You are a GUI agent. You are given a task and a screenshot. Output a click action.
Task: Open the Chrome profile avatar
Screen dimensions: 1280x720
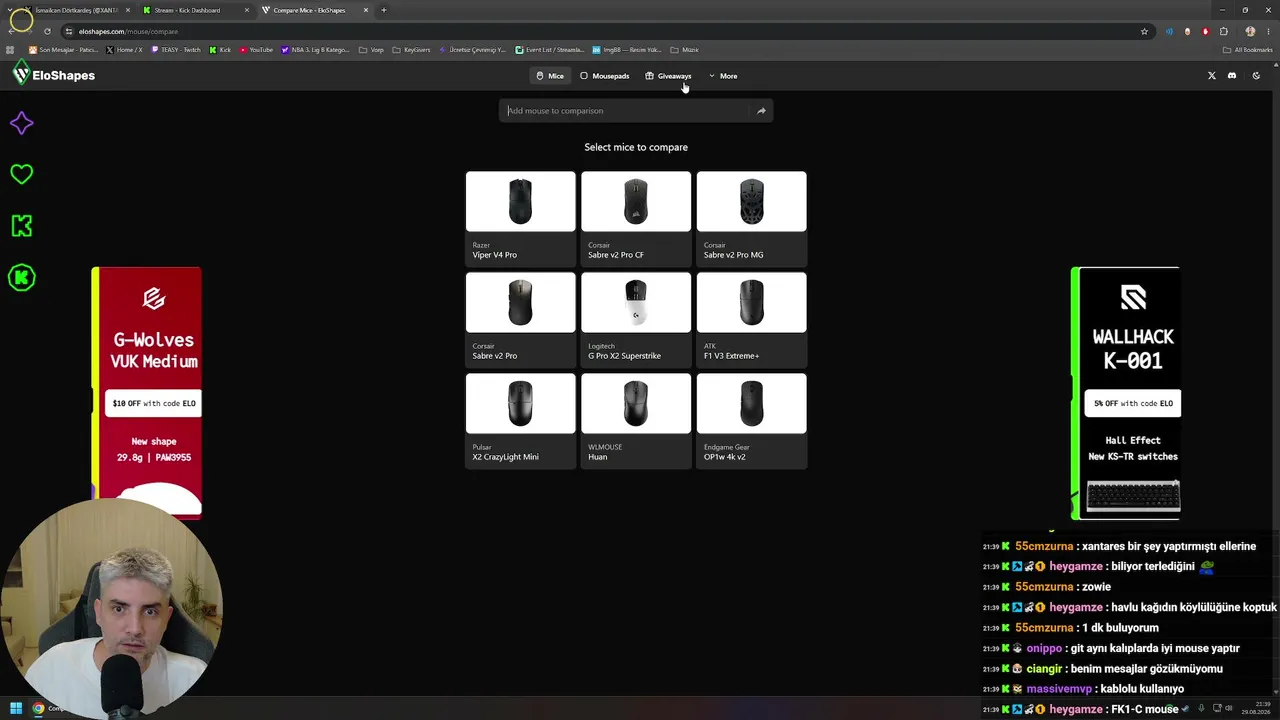click(x=1250, y=31)
